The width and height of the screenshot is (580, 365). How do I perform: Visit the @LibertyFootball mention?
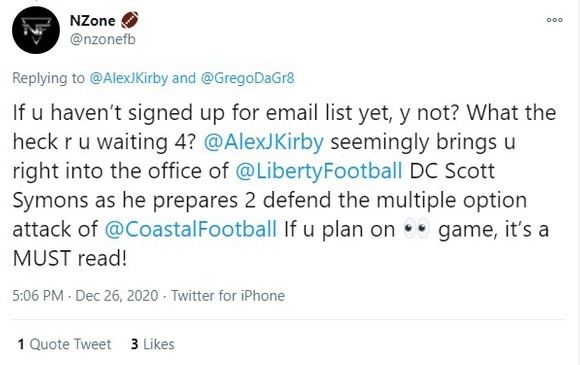[318, 171]
